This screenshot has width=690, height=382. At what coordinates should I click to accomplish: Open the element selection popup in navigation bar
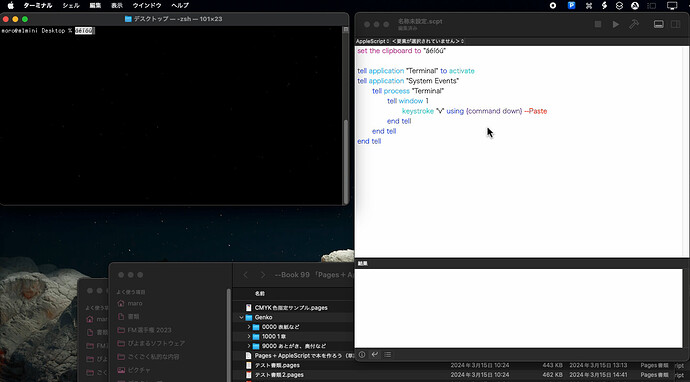pyautogui.click(x=428, y=41)
